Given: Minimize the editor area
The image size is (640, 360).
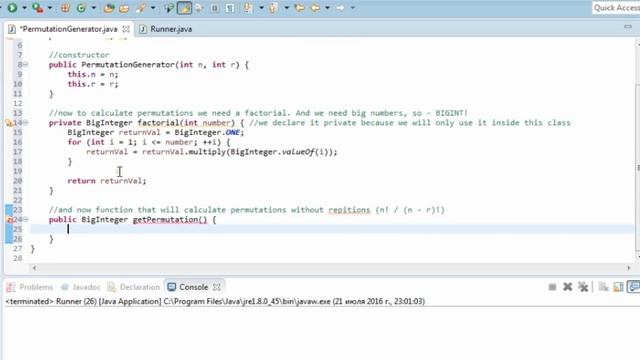Looking at the screenshot, I should [x=628, y=27].
